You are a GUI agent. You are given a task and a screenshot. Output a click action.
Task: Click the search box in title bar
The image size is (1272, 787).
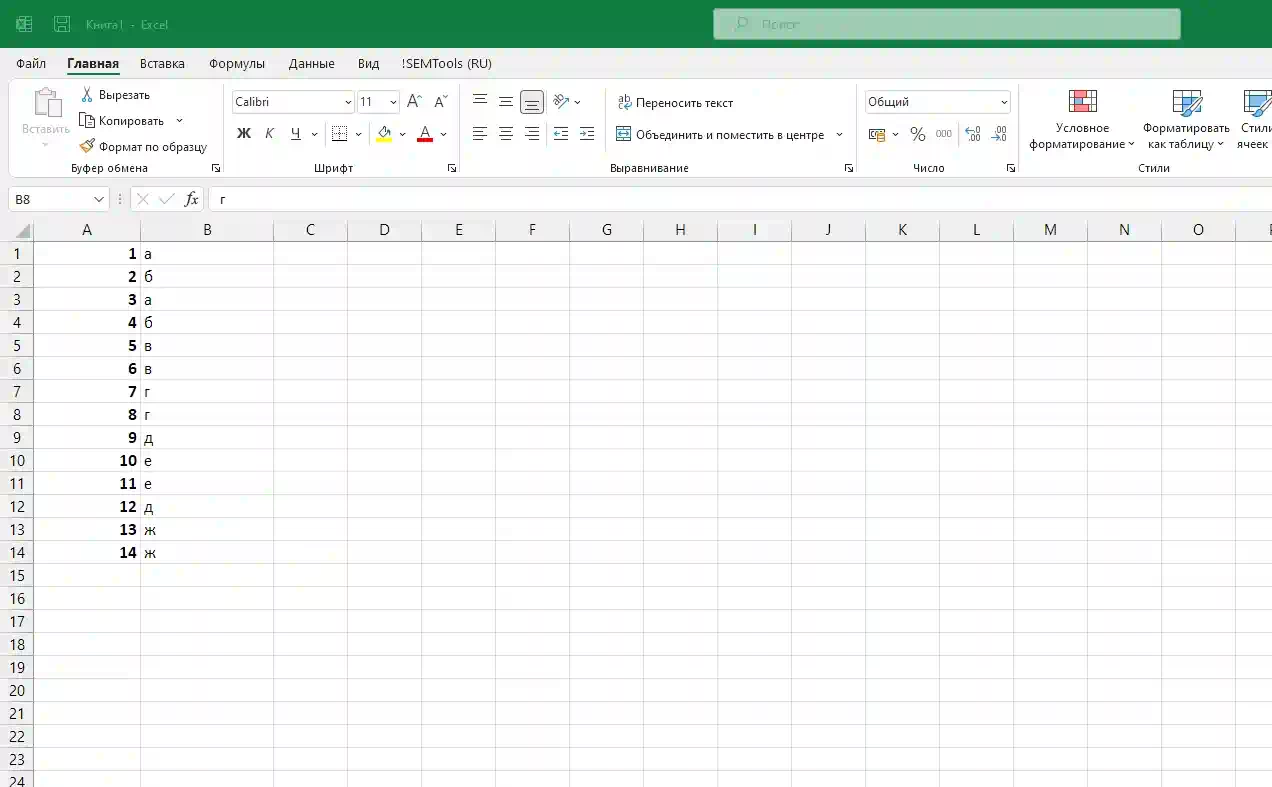946,24
